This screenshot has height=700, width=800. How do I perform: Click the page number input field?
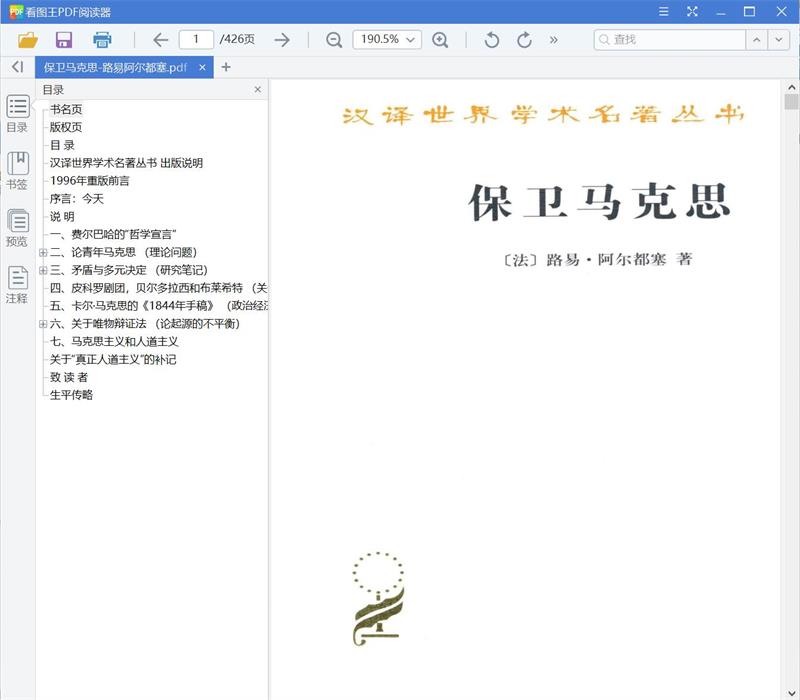196,40
